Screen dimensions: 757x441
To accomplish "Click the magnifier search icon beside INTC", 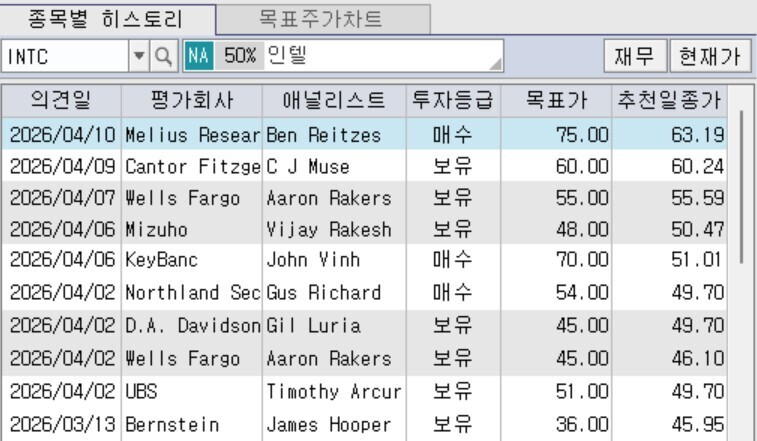I will (164, 57).
